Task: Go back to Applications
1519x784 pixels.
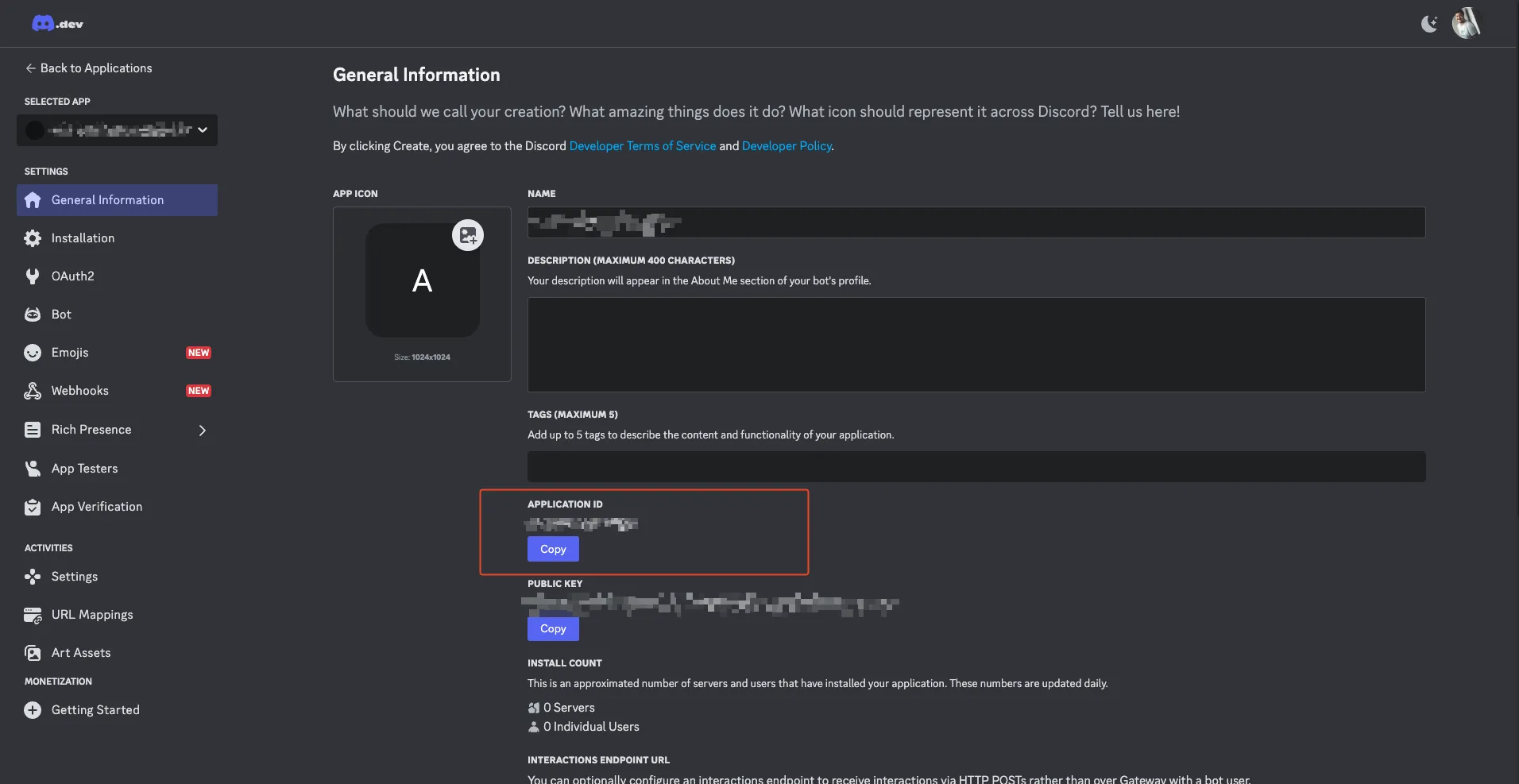Action: click(x=88, y=68)
